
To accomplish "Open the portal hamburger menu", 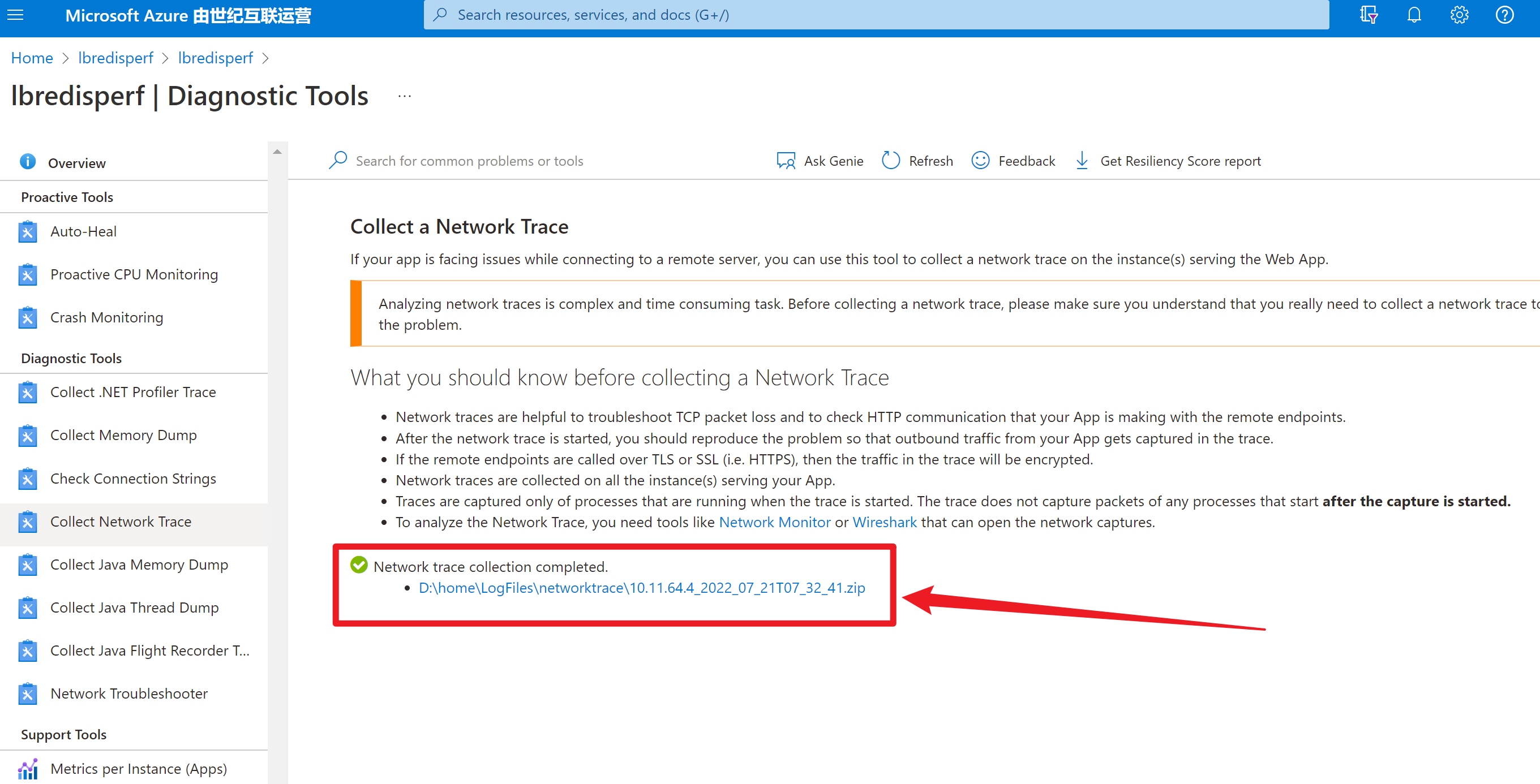I will tap(15, 15).
